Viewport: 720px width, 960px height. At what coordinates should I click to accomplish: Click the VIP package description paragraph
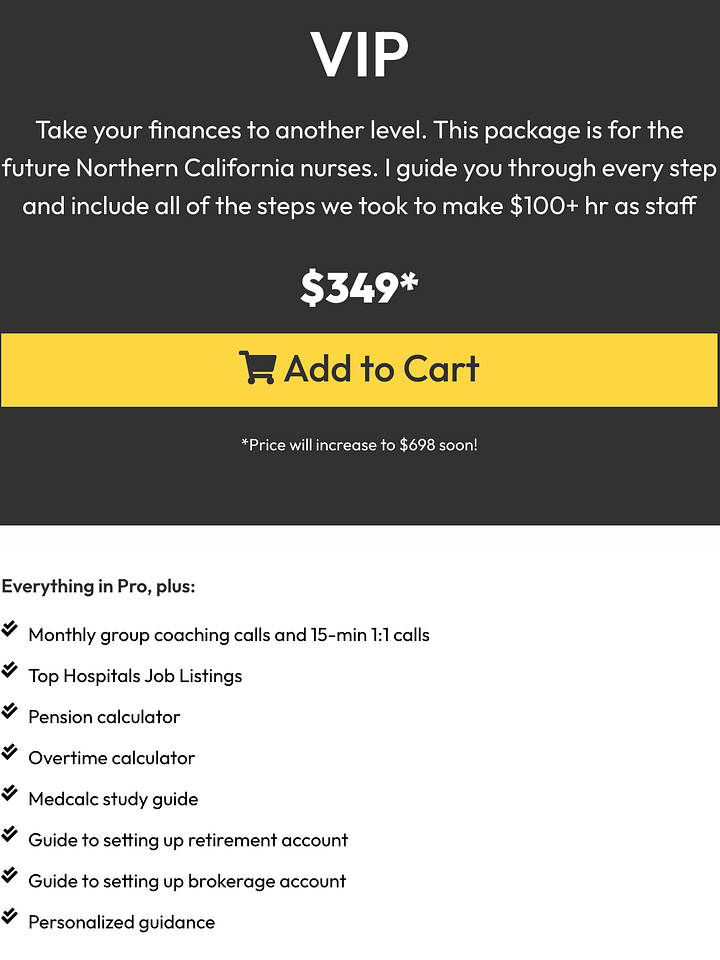(359, 168)
